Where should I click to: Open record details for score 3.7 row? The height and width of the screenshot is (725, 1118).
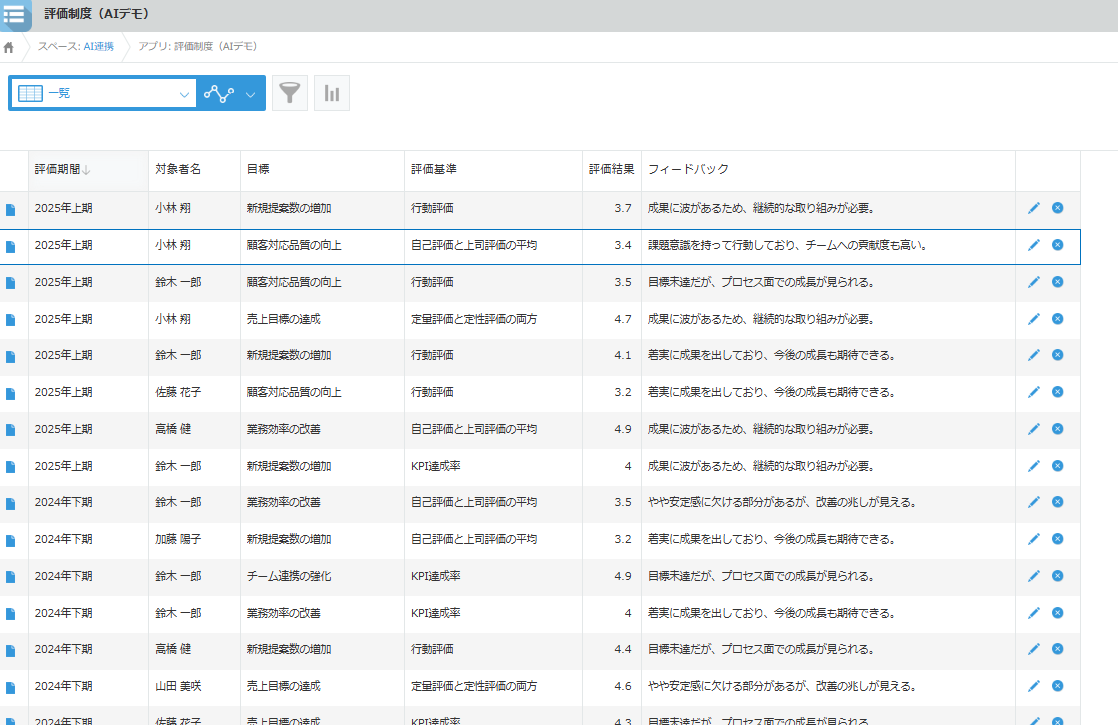click(x=11, y=209)
